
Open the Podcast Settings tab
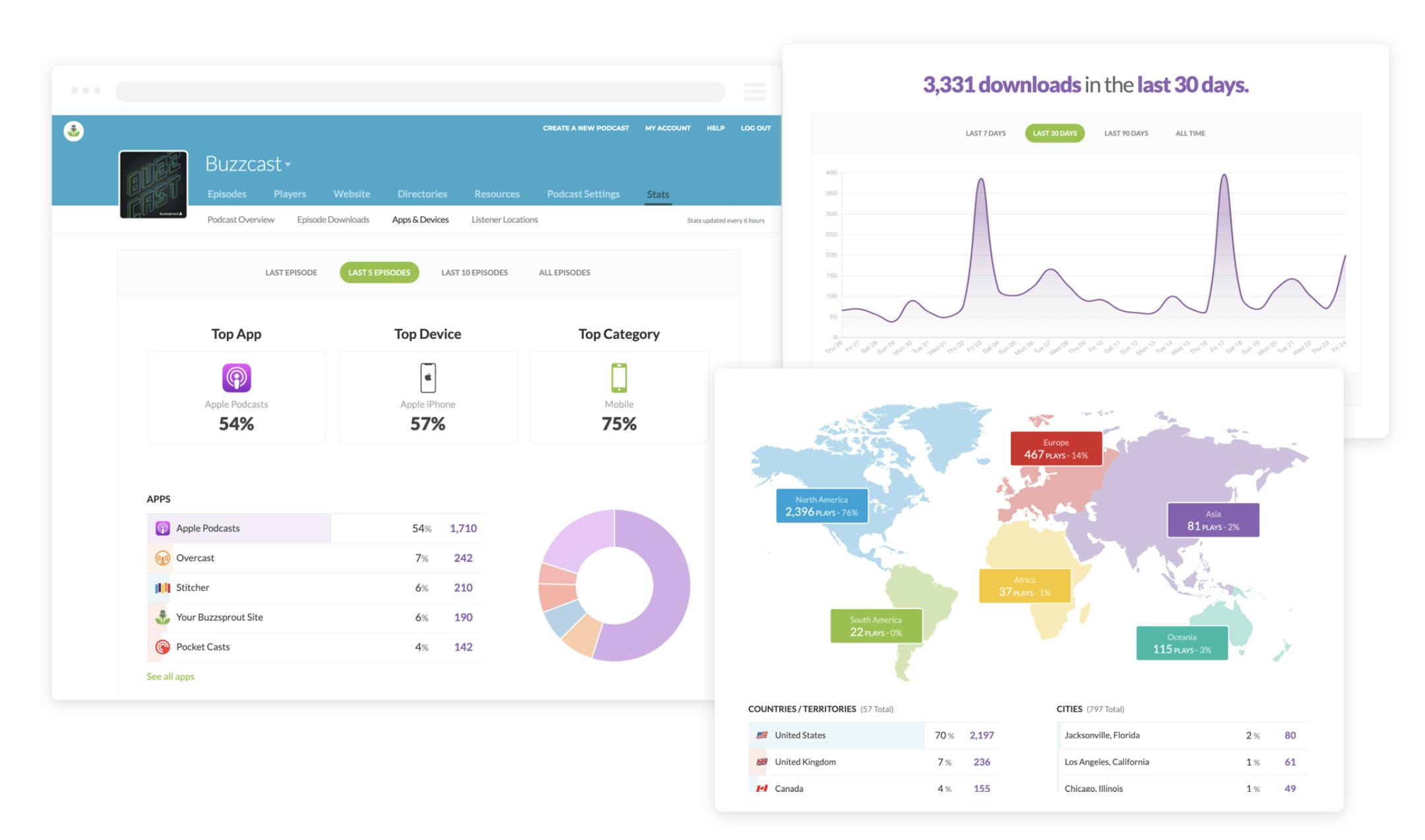[583, 194]
